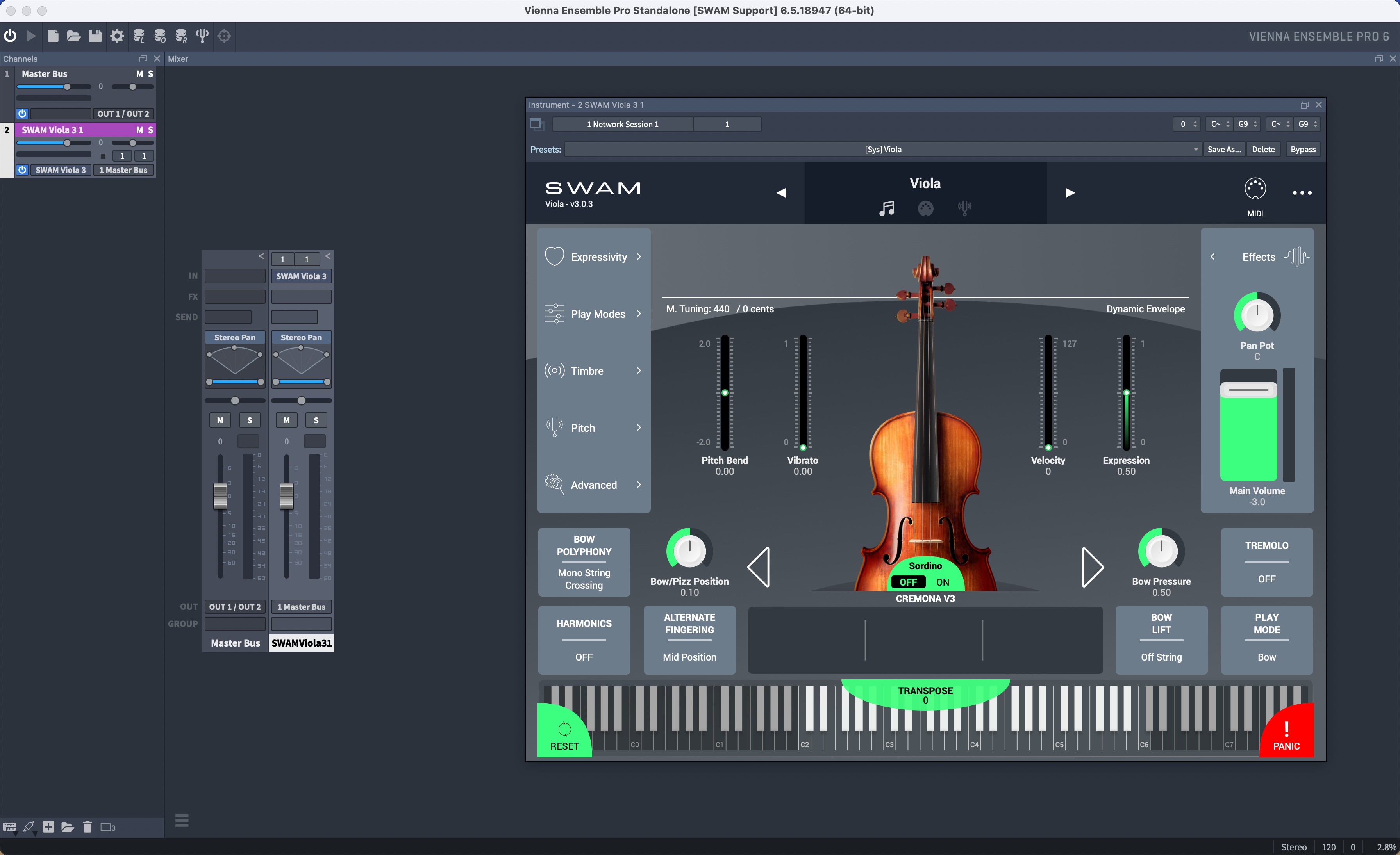Viewport: 1400px width, 855px height.
Task: Click the large left triangle beside the viola body
Action: [x=759, y=566]
